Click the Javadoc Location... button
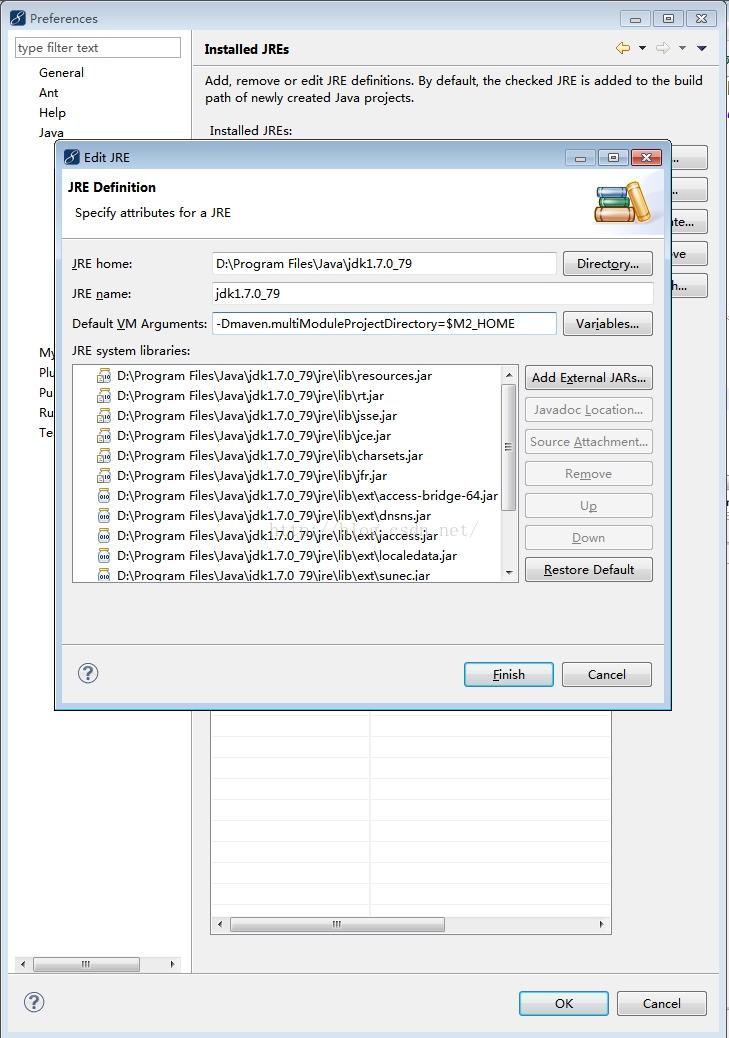Viewport: 729px width, 1038px height. 589,410
